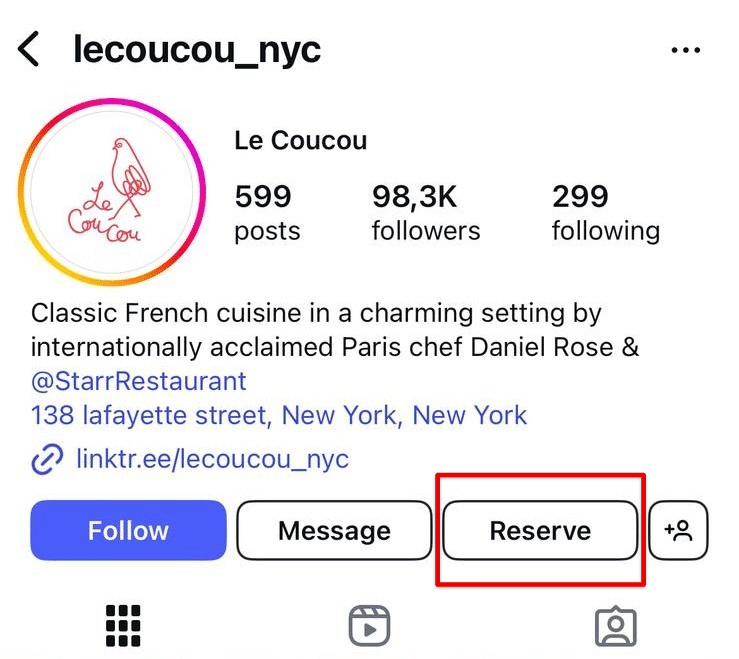739x659 pixels.
Task: Tap the Reserve button
Action: coord(540,530)
